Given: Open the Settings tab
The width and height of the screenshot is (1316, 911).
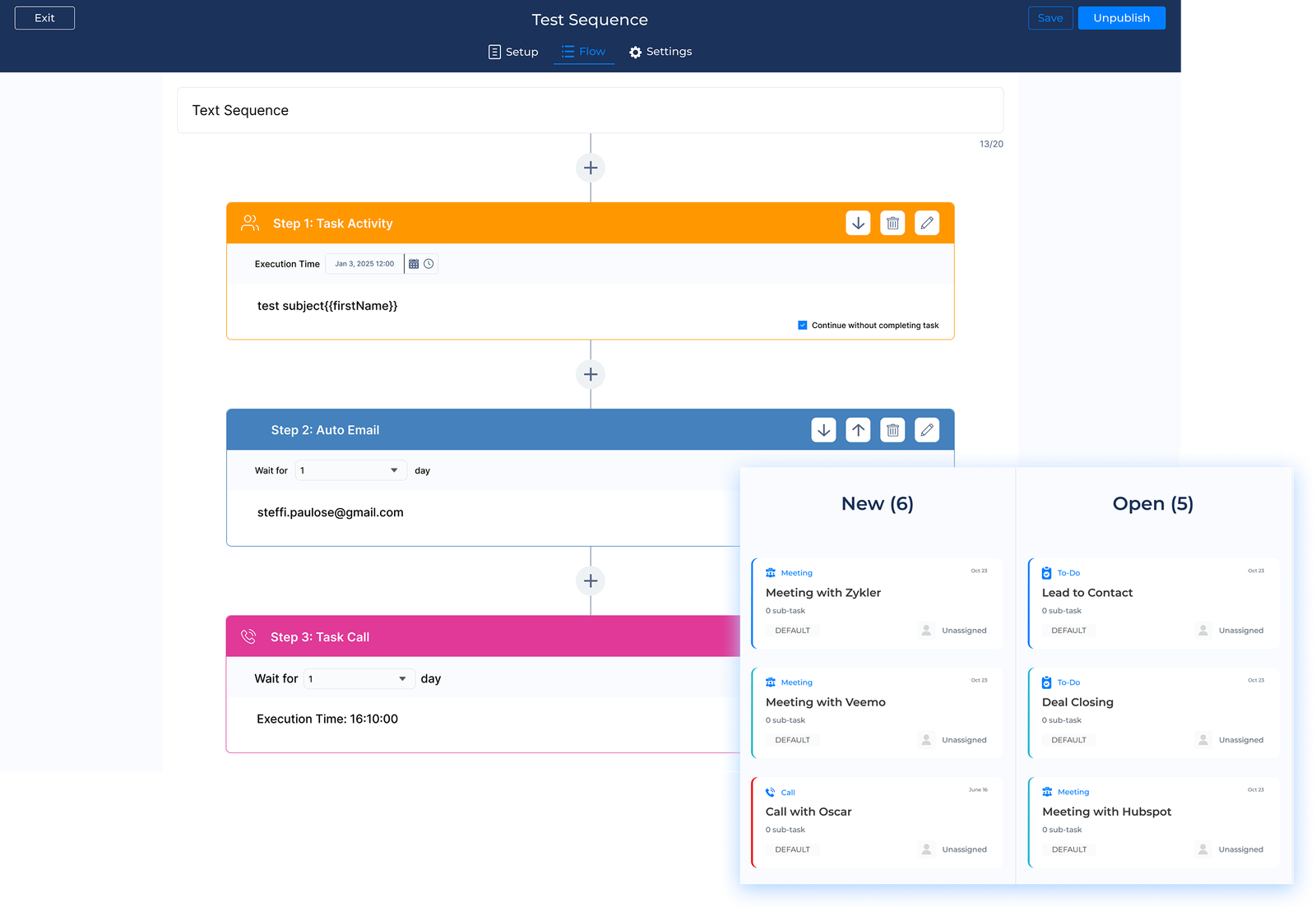Looking at the screenshot, I should tap(660, 52).
